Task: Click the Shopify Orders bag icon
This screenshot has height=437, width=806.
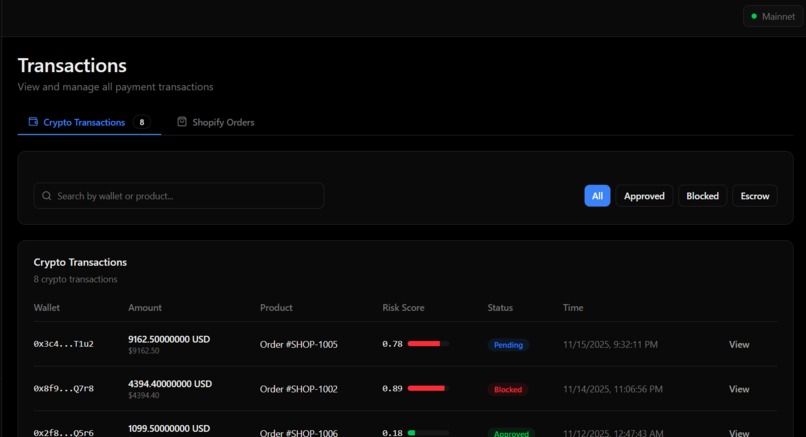Action: 182,122
